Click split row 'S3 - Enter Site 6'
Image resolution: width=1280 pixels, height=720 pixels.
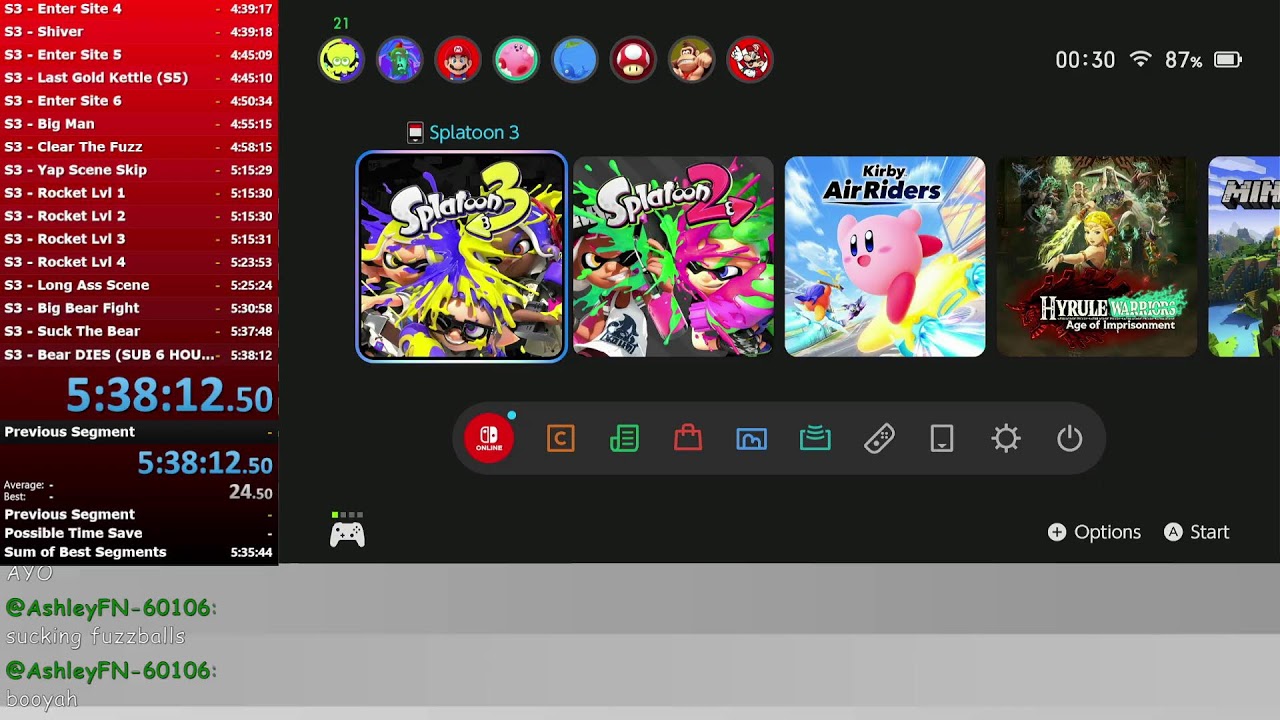tap(139, 101)
